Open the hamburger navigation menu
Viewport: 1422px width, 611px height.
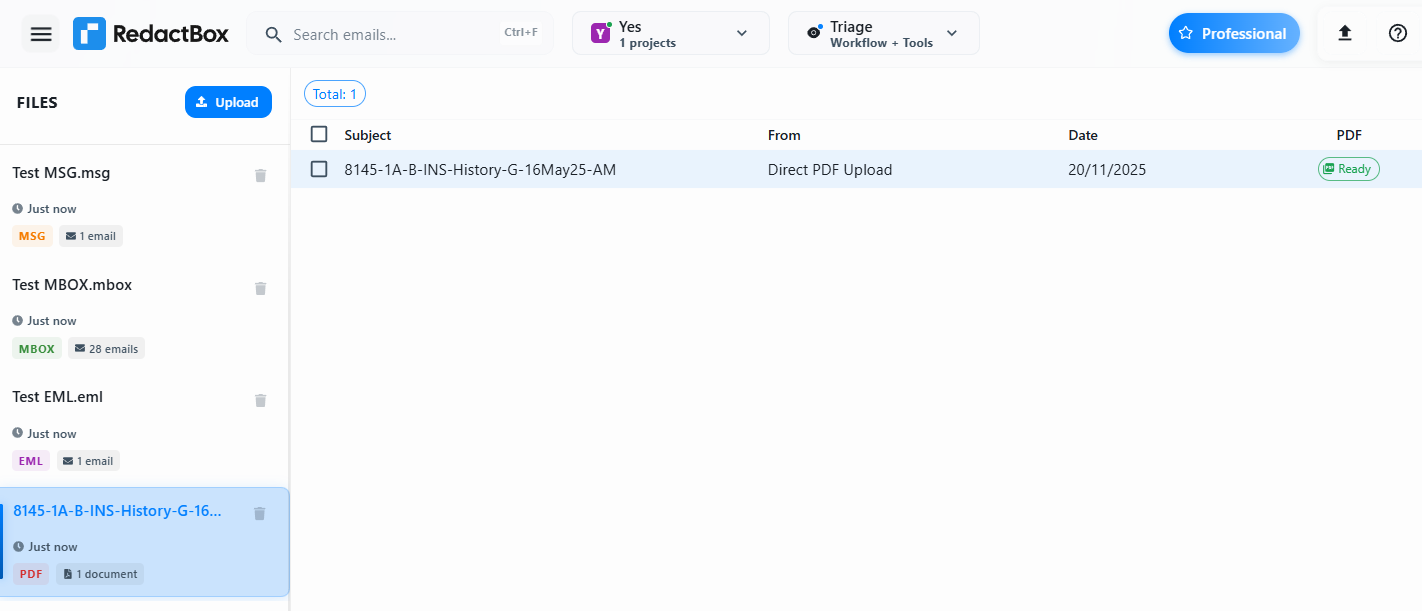pyautogui.click(x=41, y=34)
